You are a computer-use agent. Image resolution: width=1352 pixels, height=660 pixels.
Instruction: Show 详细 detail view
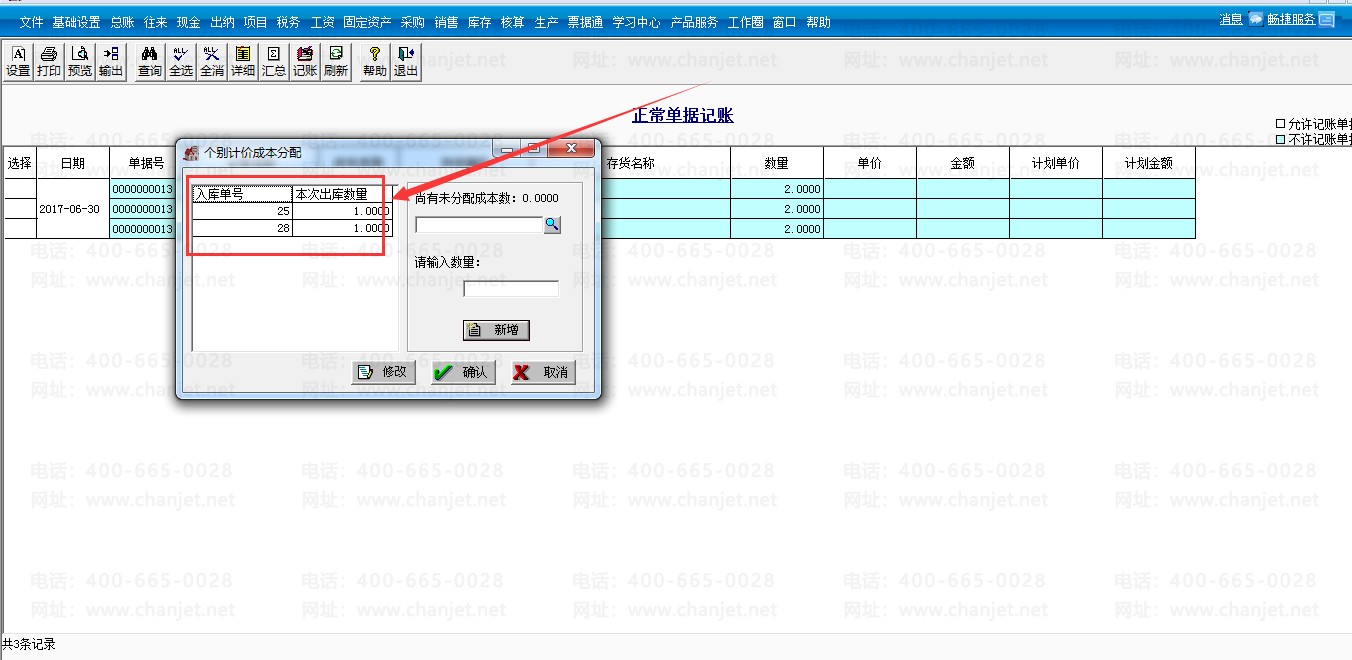243,62
